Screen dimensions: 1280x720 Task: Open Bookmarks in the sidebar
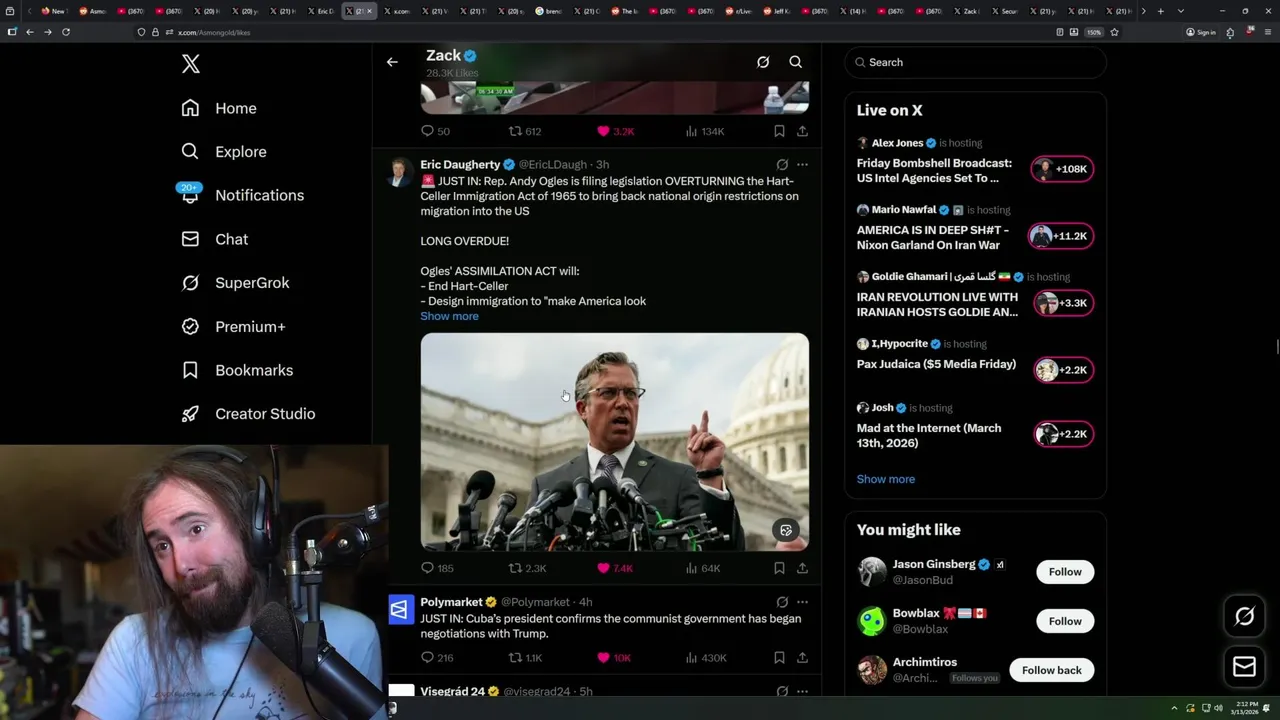pos(237,370)
